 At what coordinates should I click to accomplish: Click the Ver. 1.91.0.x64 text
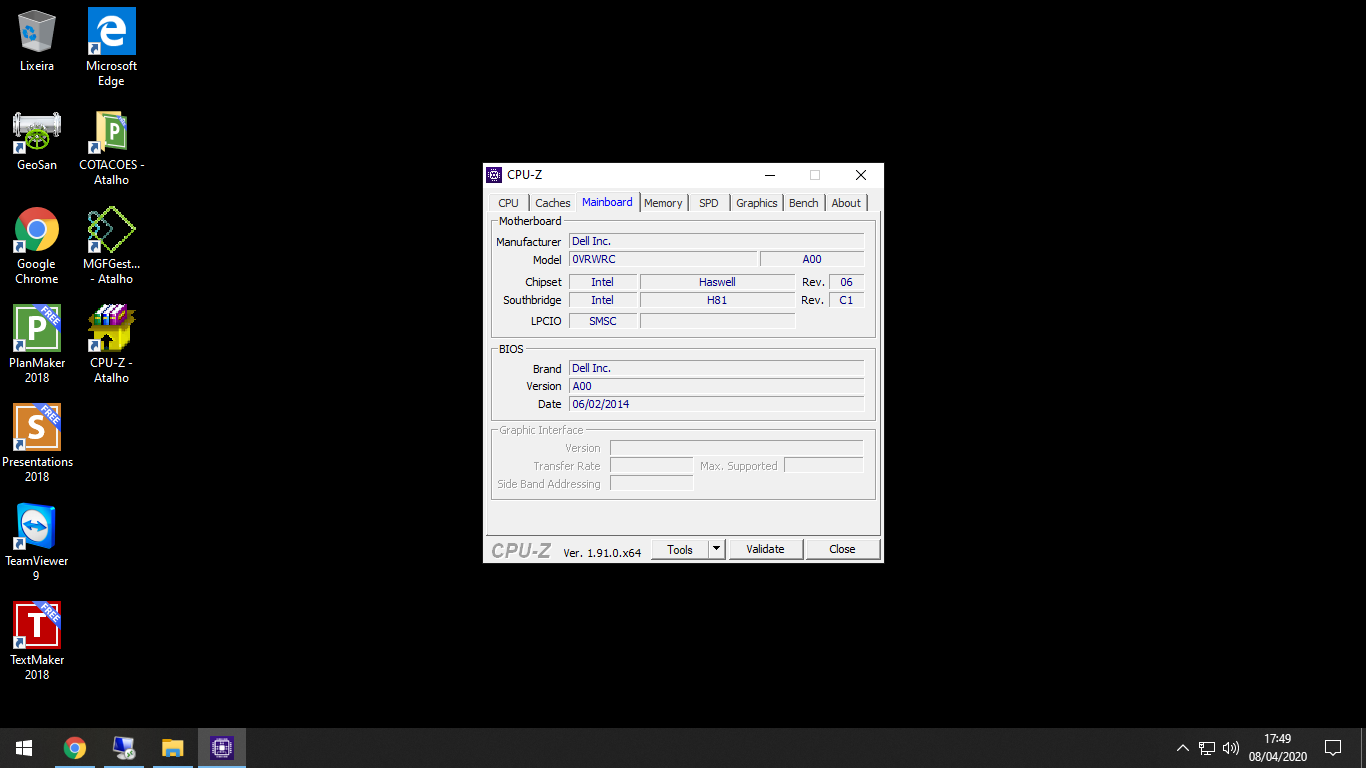tap(602, 552)
